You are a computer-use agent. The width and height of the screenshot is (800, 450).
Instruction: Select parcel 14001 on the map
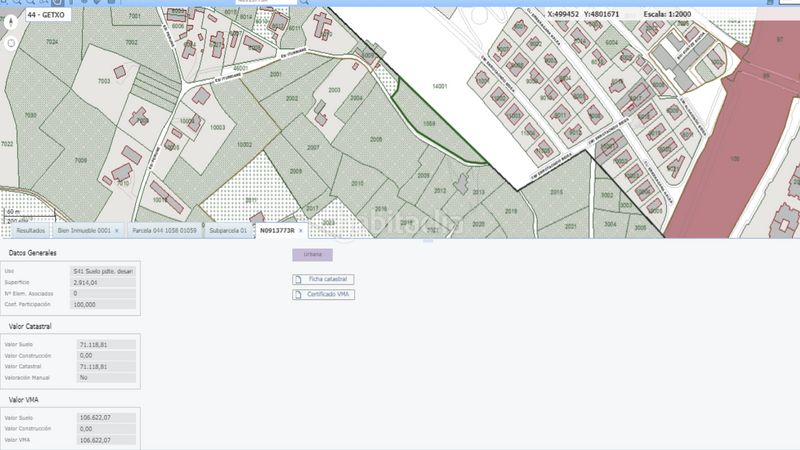pos(438,88)
